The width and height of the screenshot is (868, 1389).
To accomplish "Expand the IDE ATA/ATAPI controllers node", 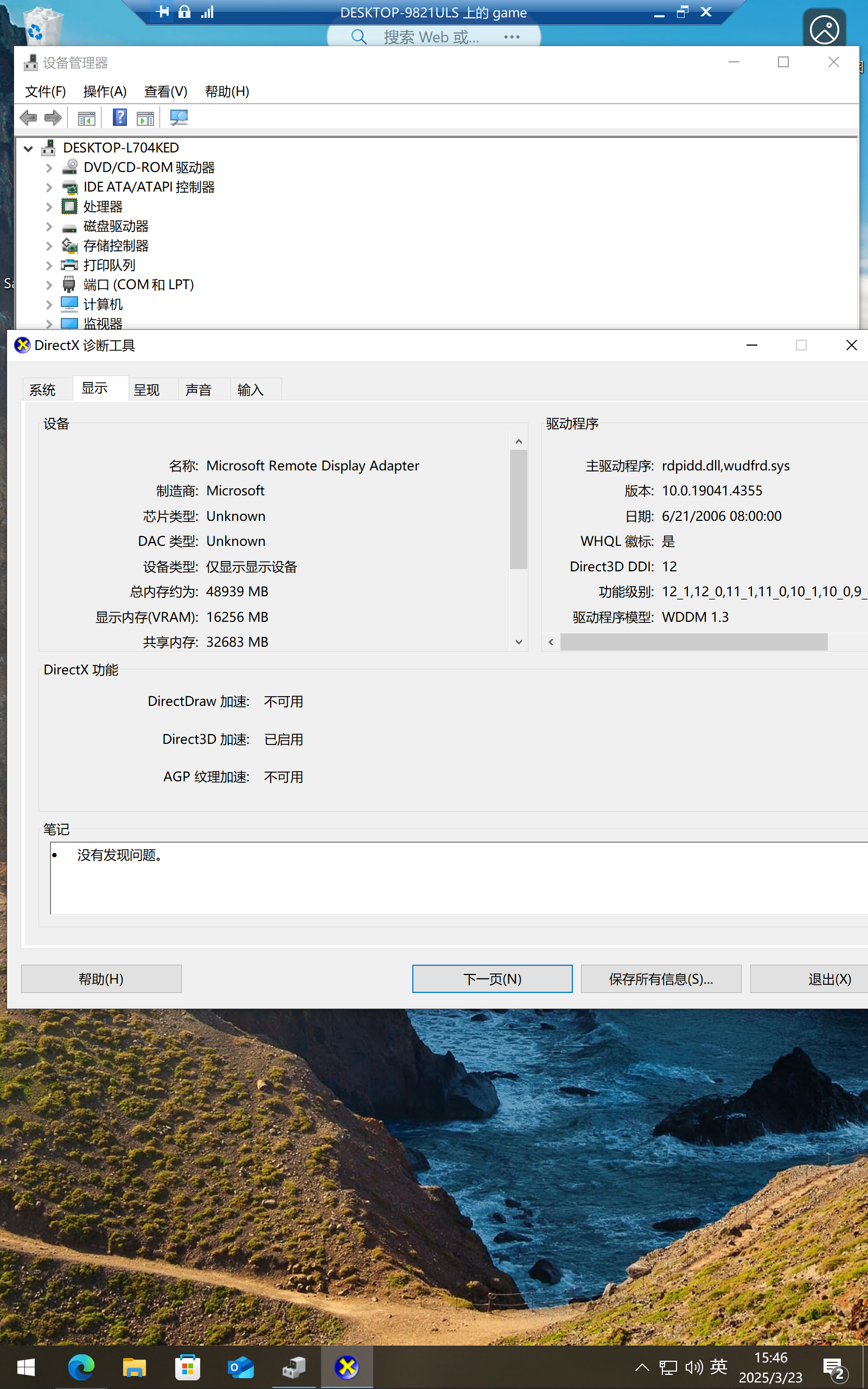I will [49, 187].
